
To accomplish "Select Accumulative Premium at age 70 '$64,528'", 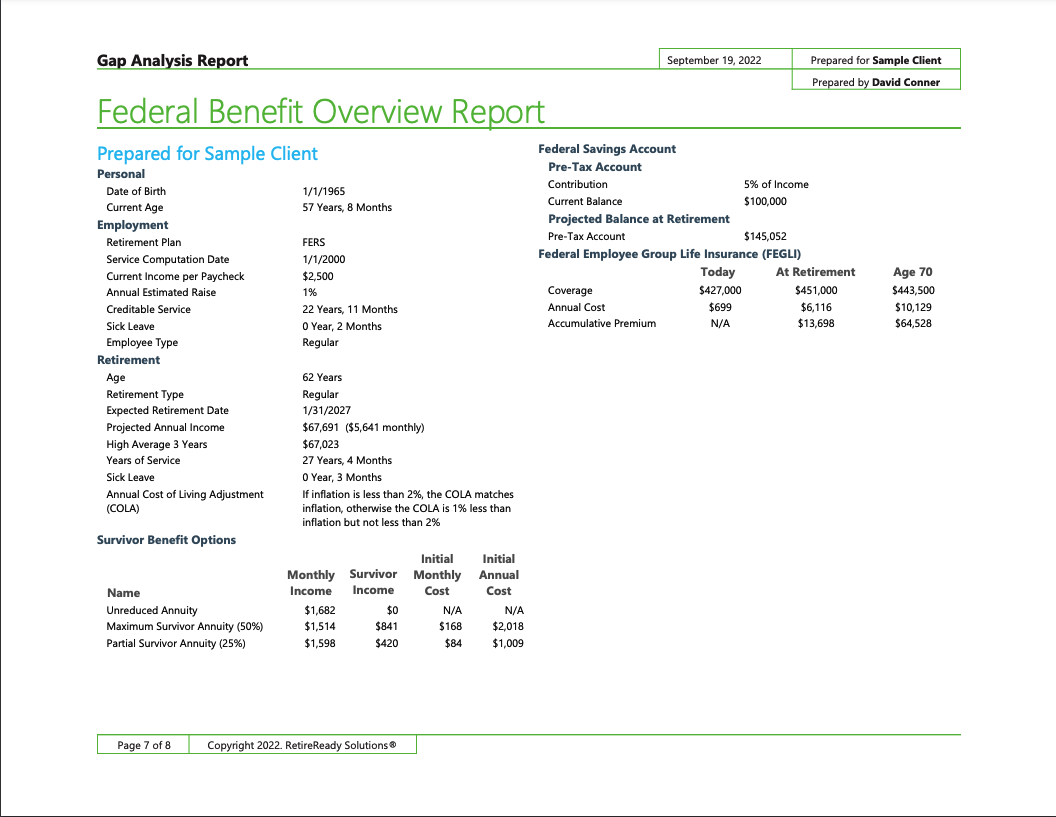I will (913, 323).
